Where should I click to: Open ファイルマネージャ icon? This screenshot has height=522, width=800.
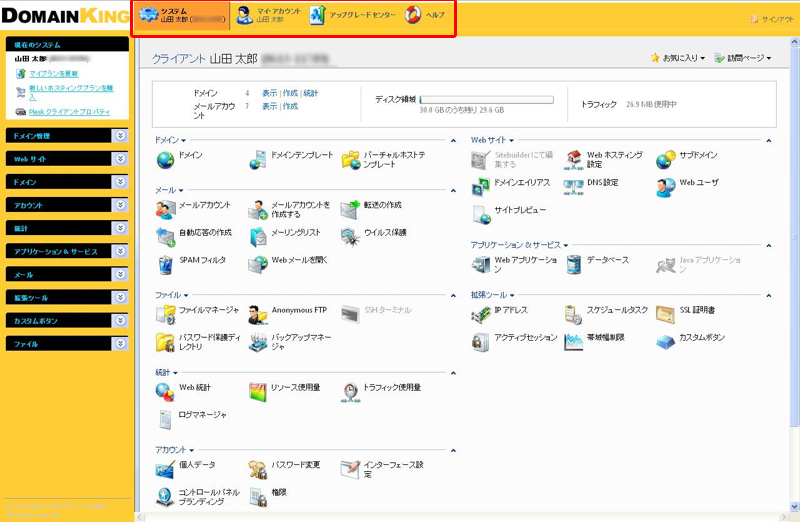click(x=165, y=315)
